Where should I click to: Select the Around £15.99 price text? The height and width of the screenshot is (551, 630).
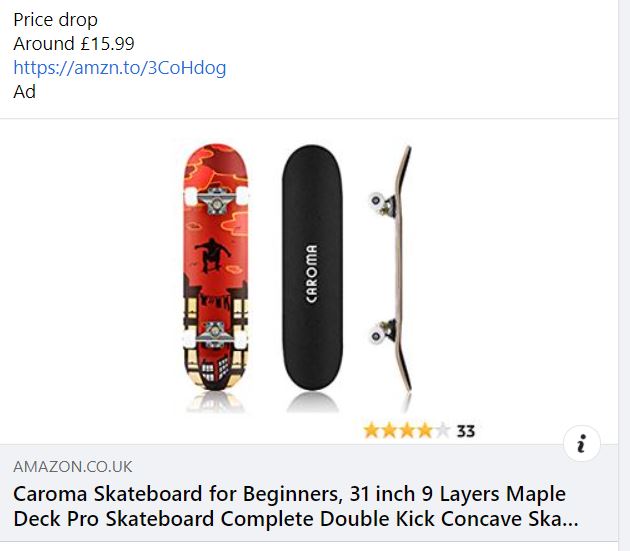point(74,43)
